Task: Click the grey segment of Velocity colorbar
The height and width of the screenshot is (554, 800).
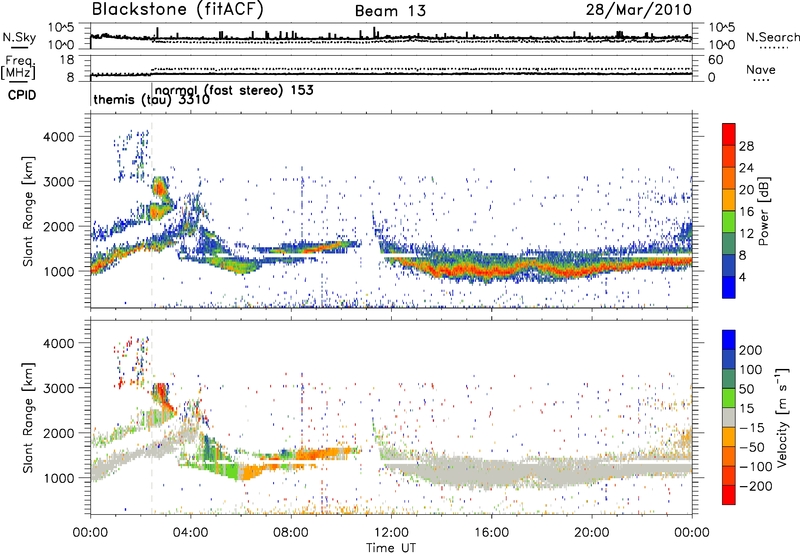Action: point(729,417)
